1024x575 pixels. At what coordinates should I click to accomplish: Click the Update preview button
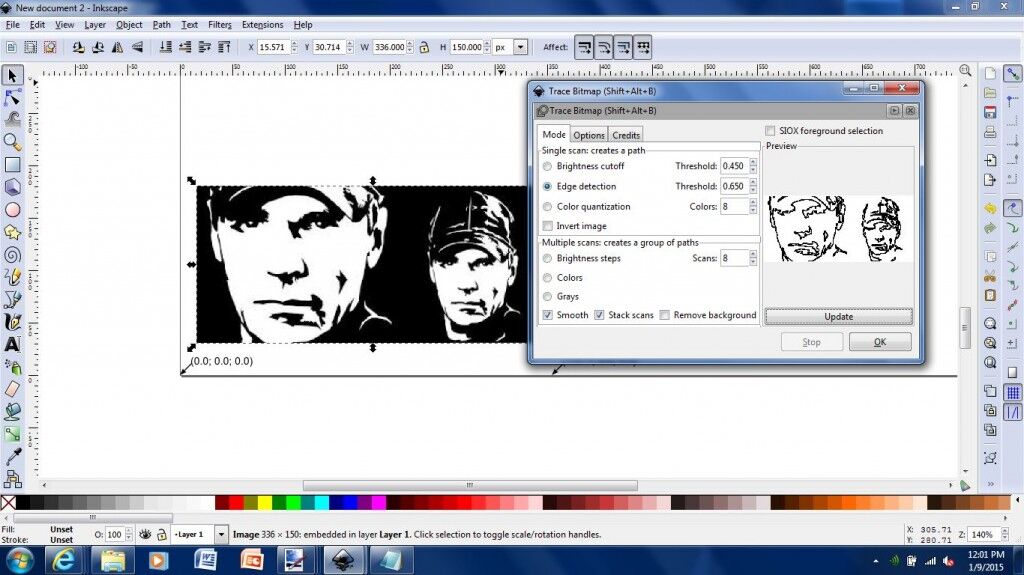click(838, 316)
